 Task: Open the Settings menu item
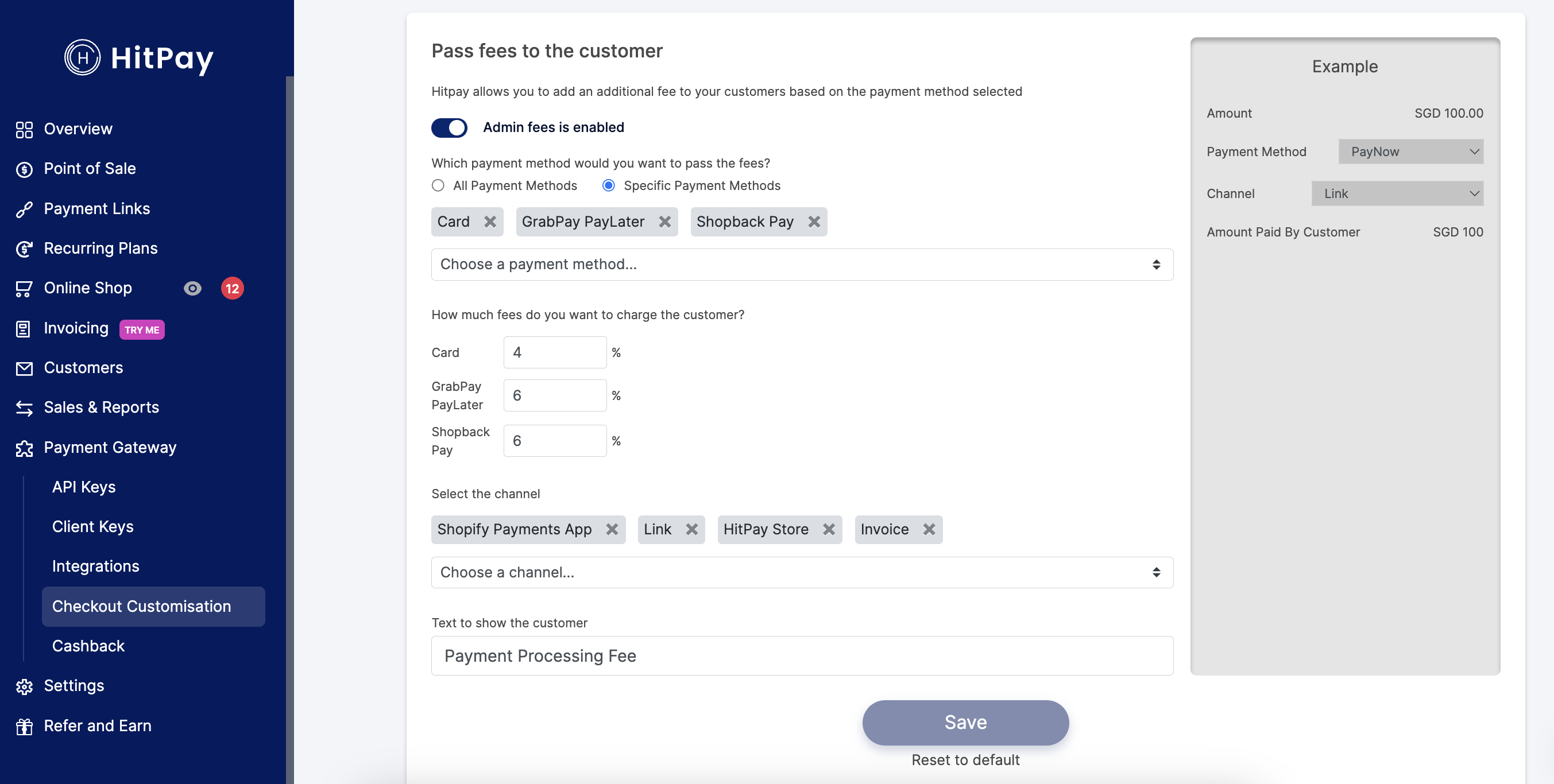pyautogui.click(x=74, y=686)
